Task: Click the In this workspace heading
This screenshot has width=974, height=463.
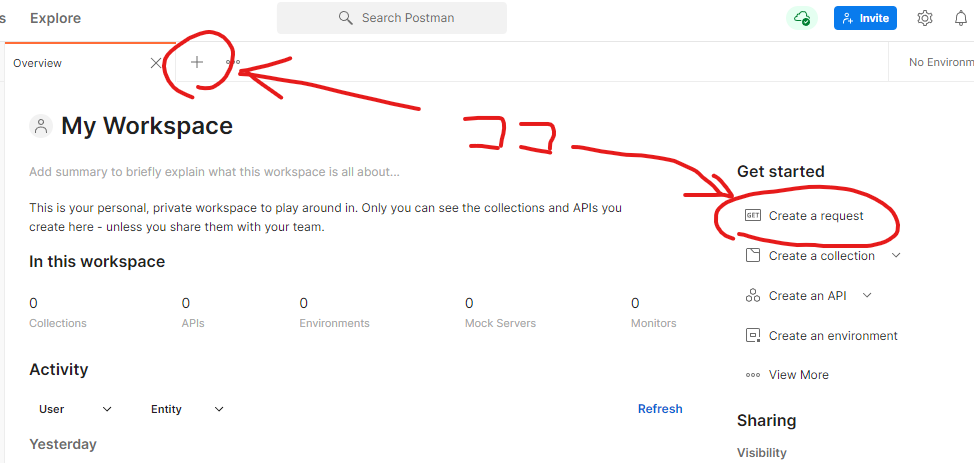Action: click(x=97, y=262)
